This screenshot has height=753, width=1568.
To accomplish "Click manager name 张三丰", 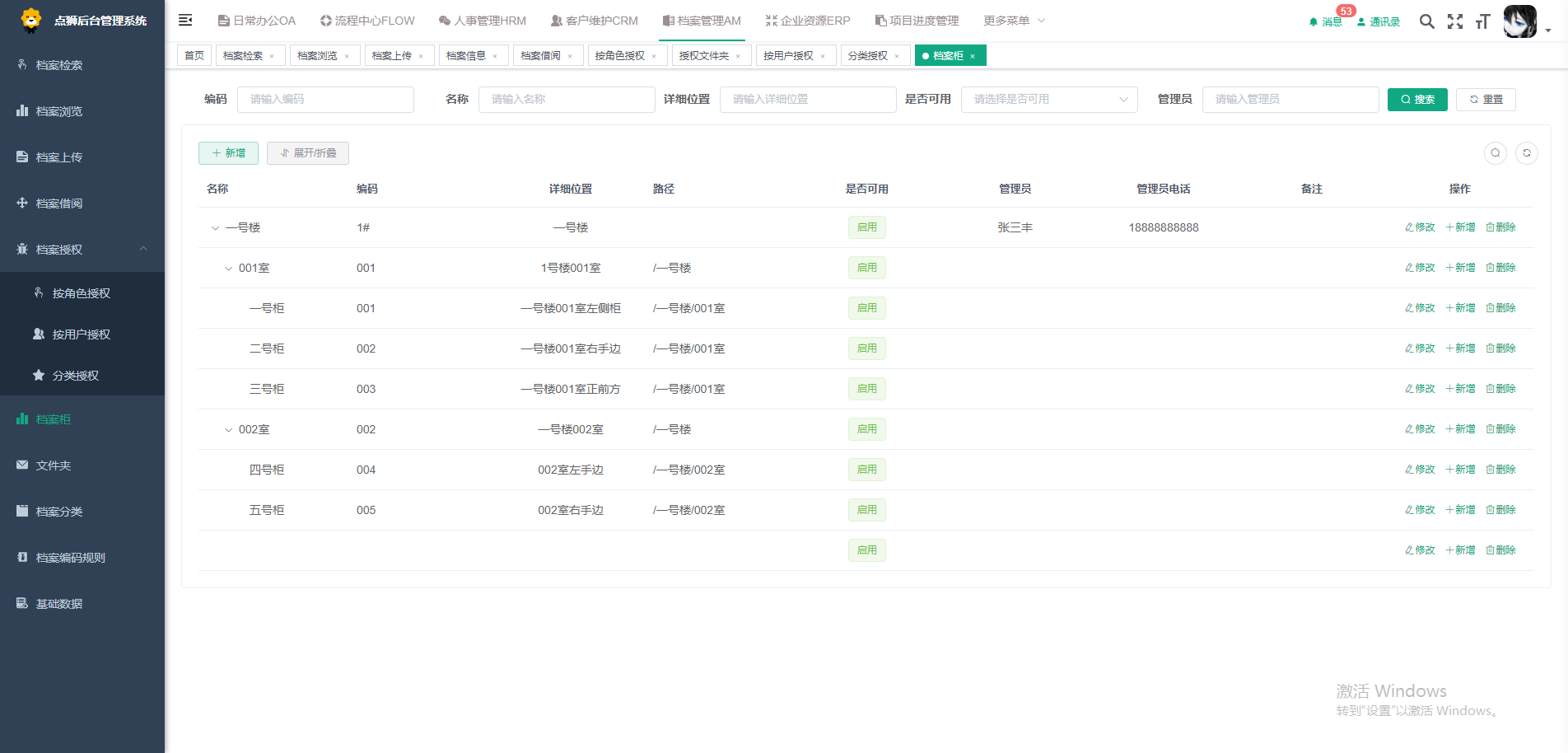I will tap(1015, 227).
